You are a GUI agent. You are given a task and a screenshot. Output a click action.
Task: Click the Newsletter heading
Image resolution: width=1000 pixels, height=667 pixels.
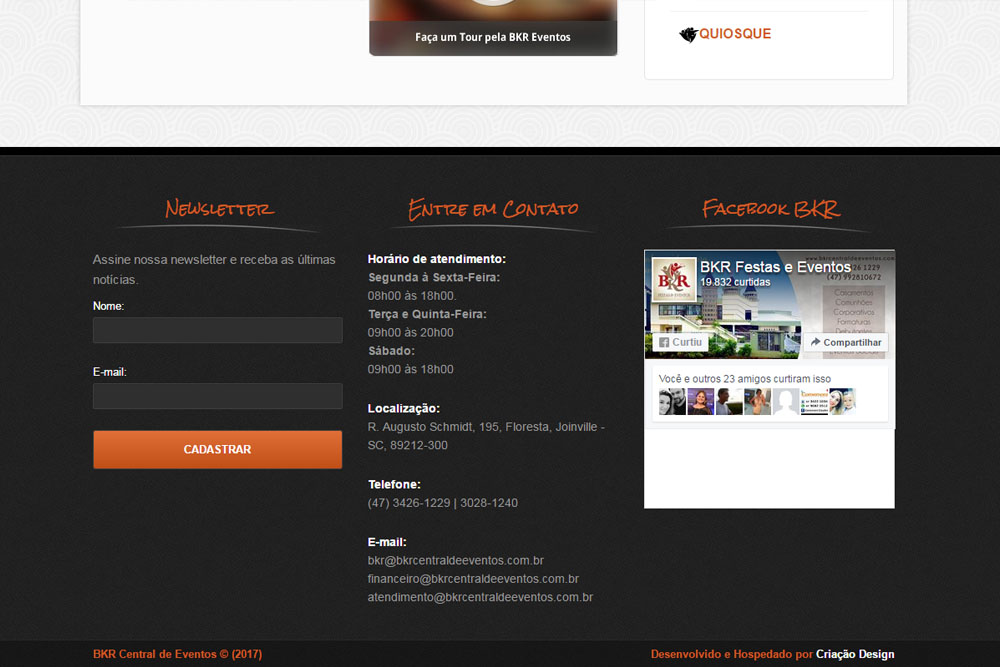coord(219,209)
